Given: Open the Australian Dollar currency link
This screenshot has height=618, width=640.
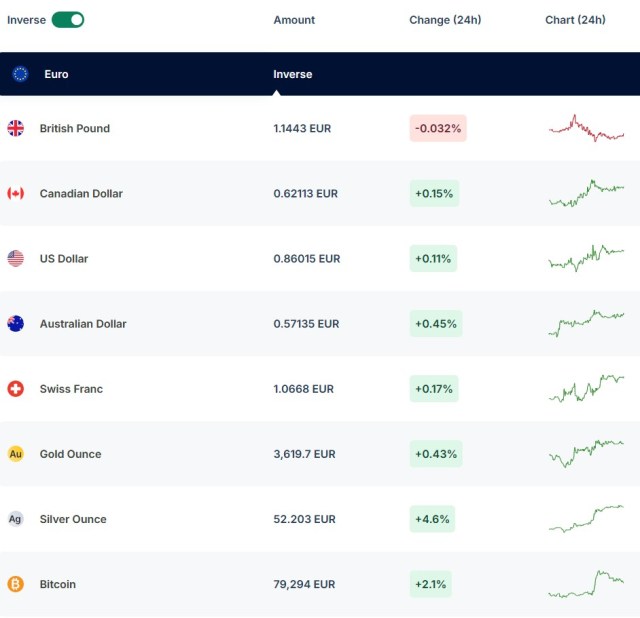Looking at the screenshot, I should pyautogui.click(x=83, y=323).
